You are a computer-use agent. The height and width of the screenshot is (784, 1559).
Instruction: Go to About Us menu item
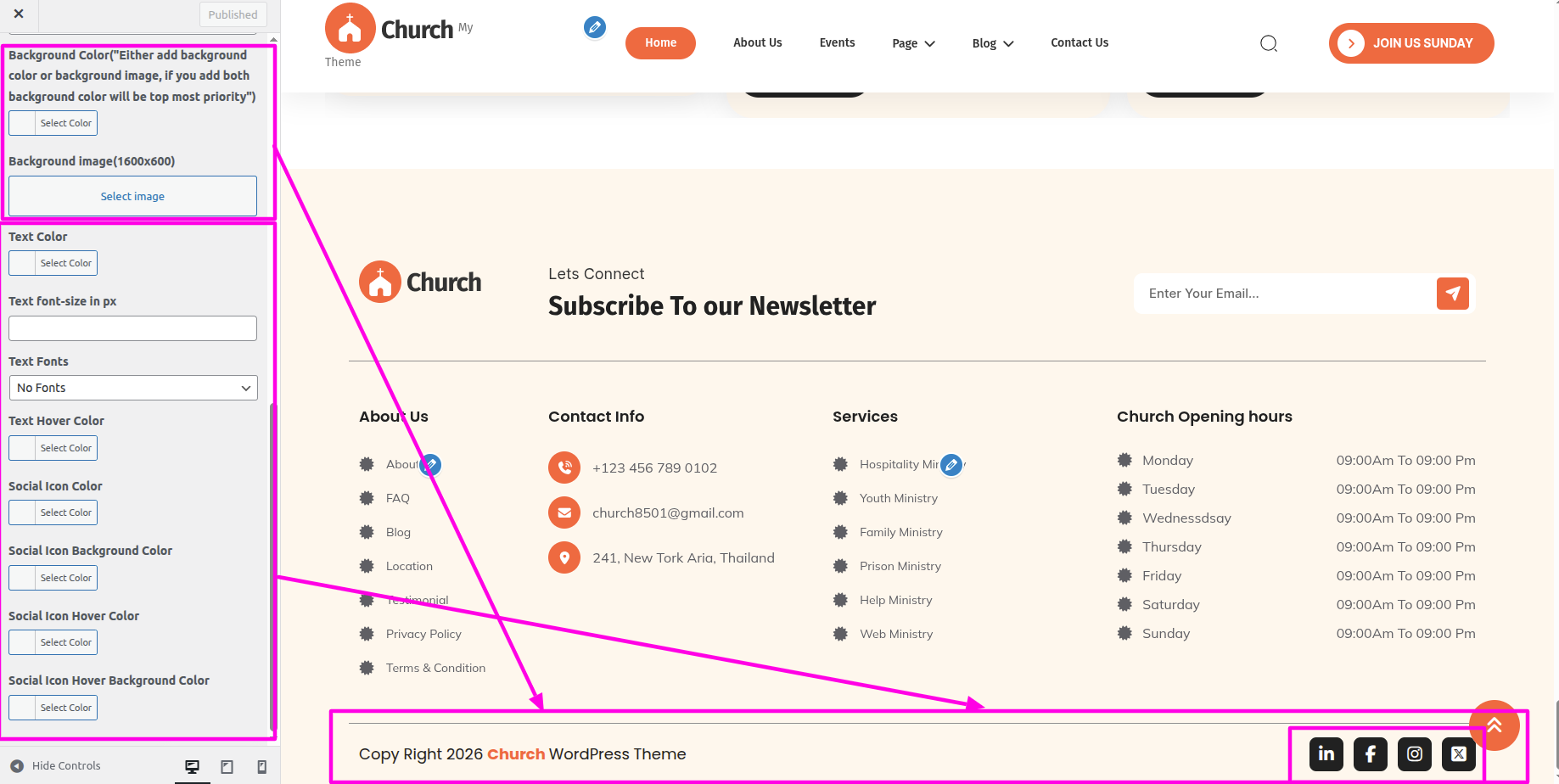point(758,42)
